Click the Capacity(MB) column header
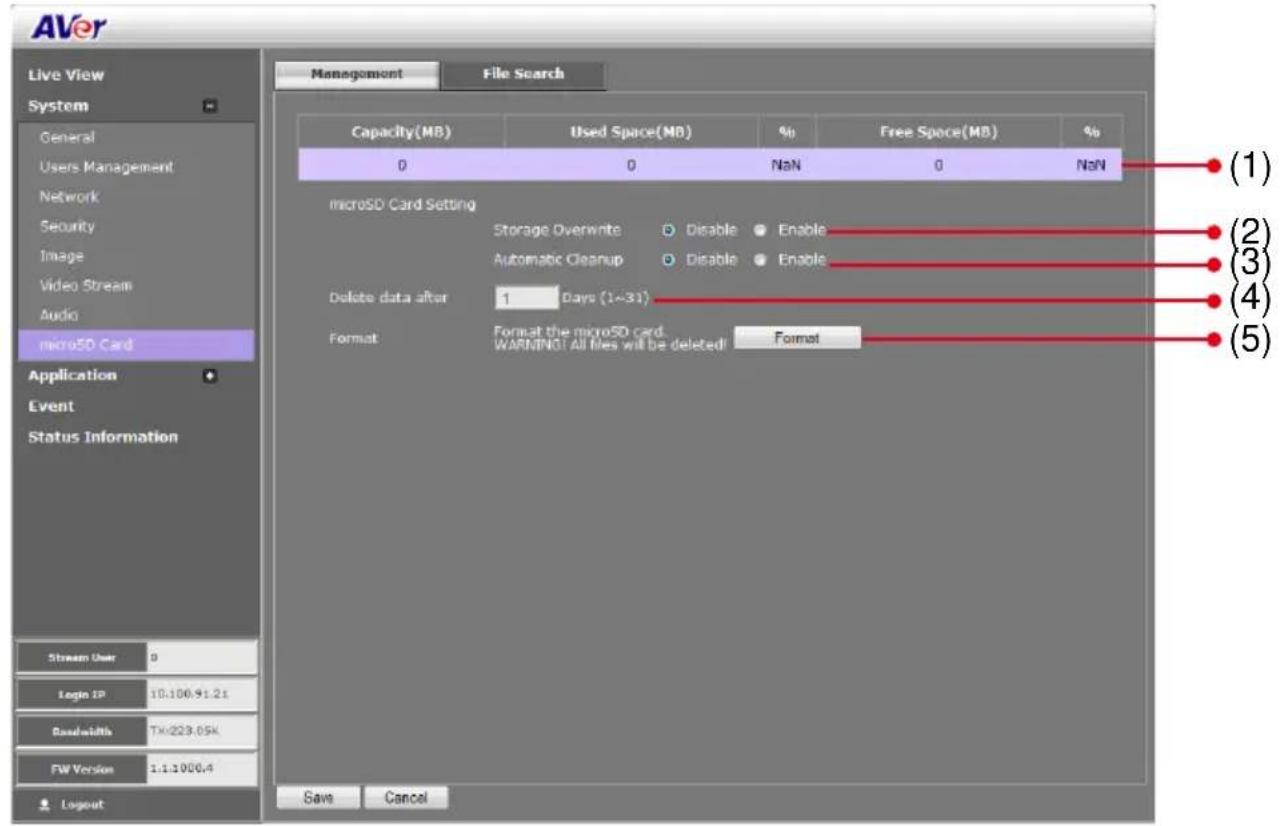Viewport: 1282px width, 826px height. tap(401, 132)
